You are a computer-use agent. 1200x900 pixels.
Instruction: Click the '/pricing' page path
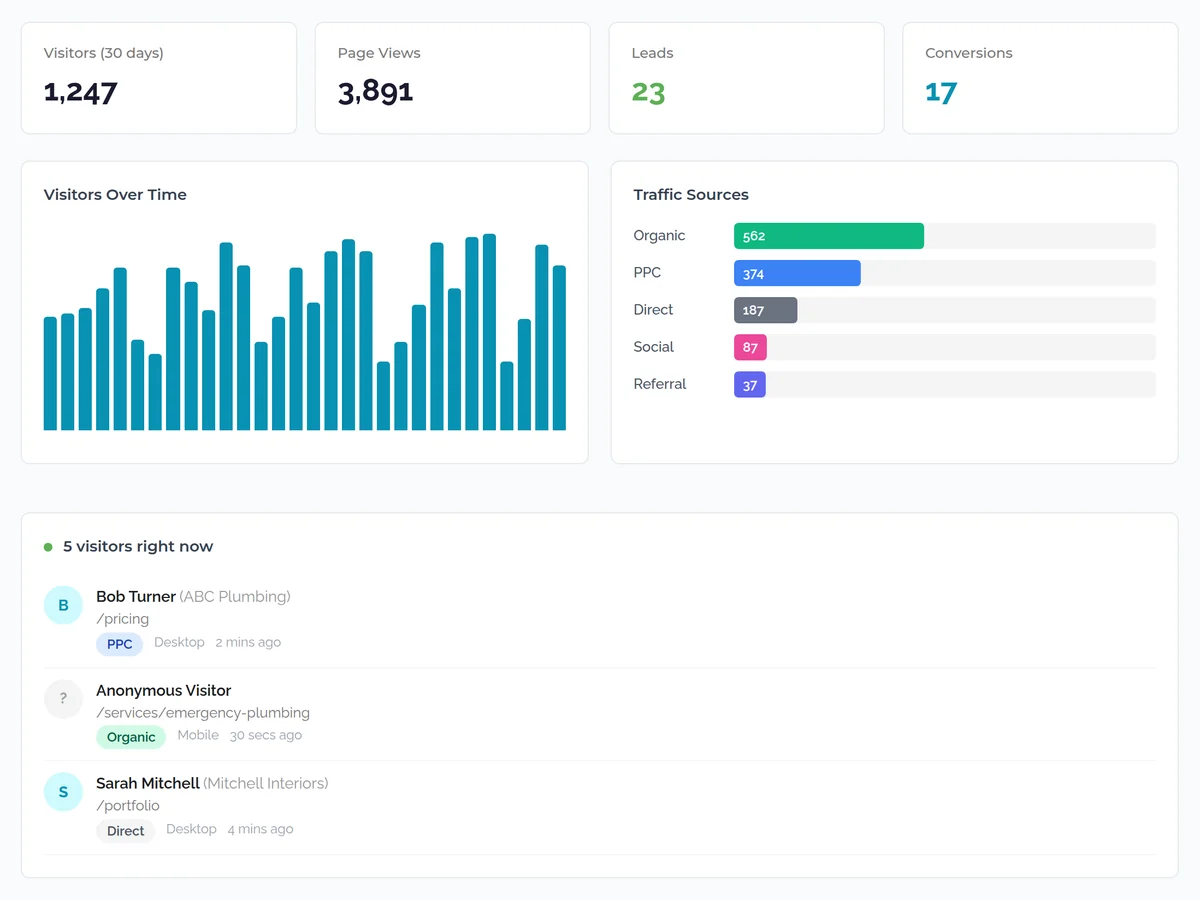tap(122, 619)
